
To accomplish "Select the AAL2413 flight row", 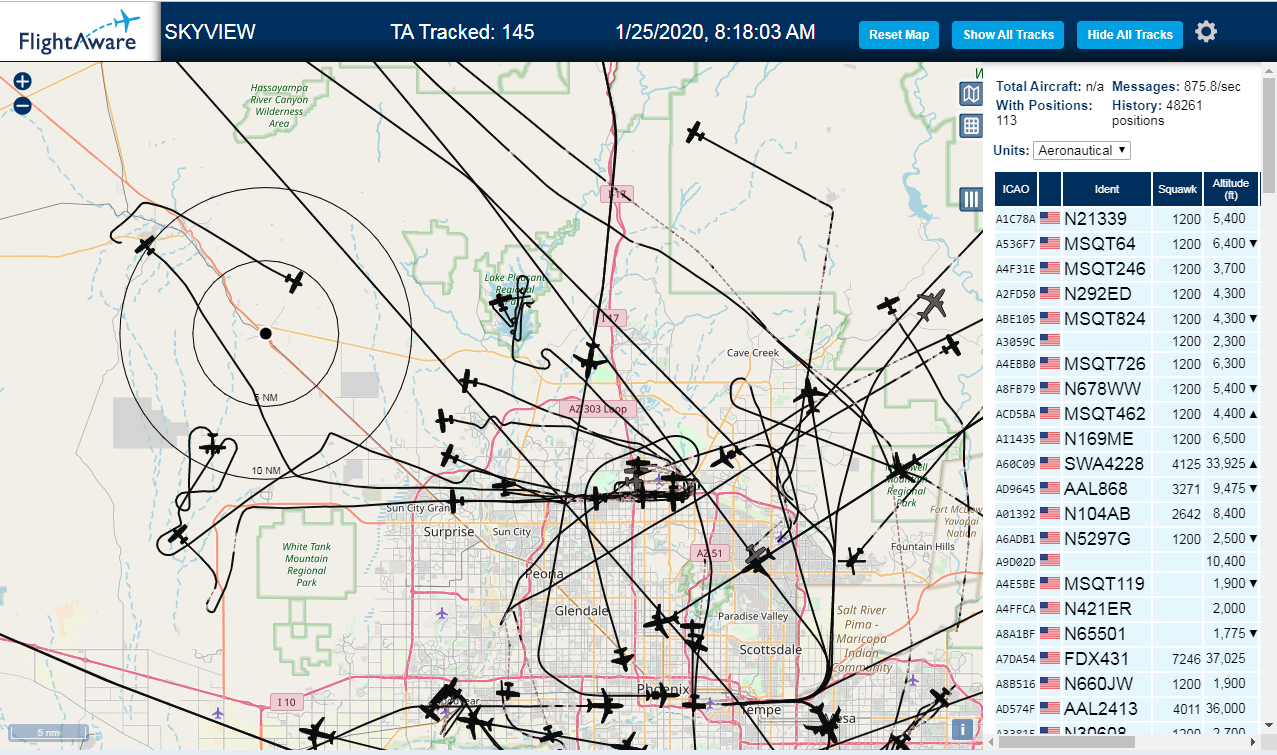I will coord(1127,708).
